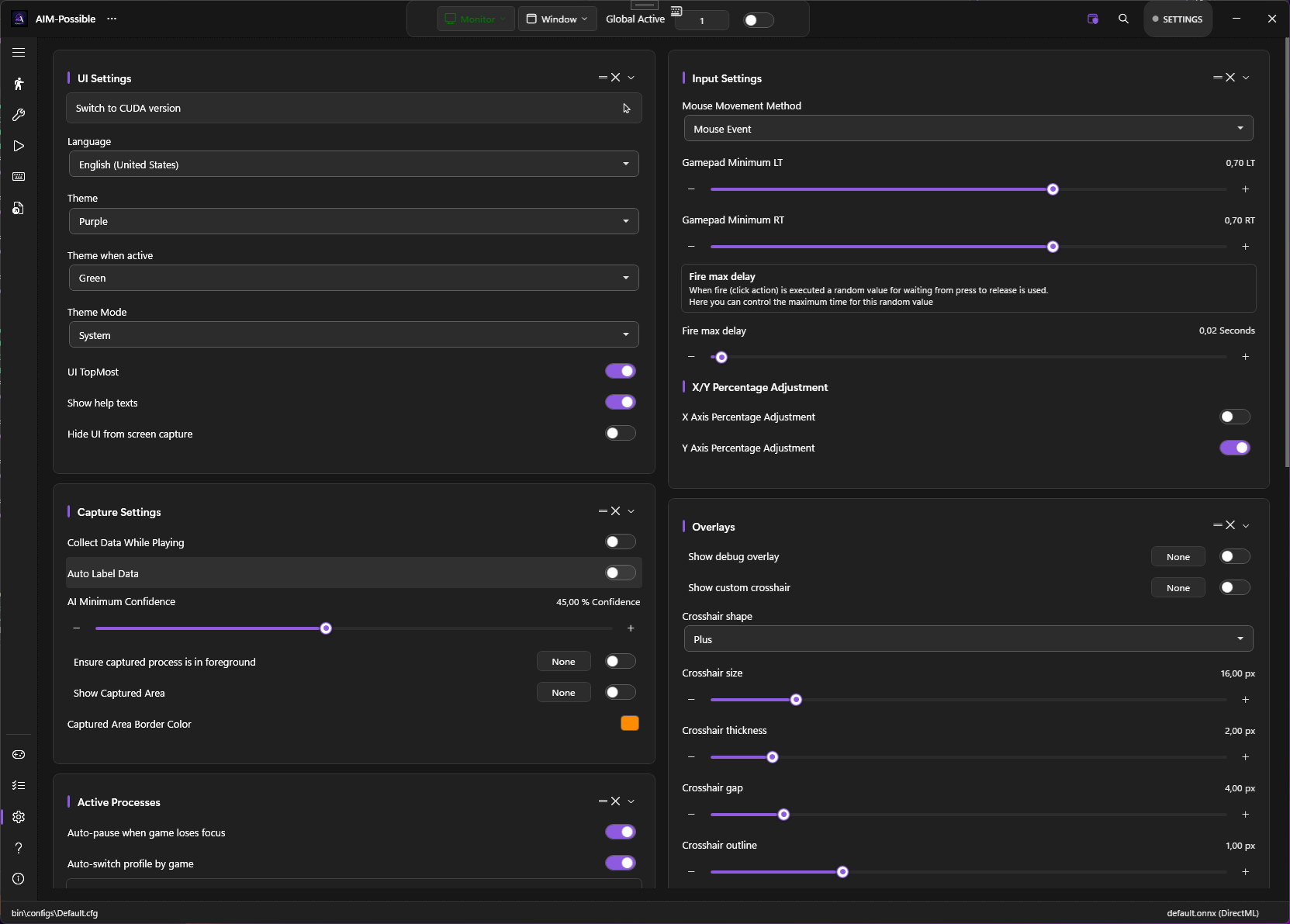This screenshot has height=924, width=1290.
Task: Collapse Input Settings panel chevron
Action: pyautogui.click(x=1246, y=78)
